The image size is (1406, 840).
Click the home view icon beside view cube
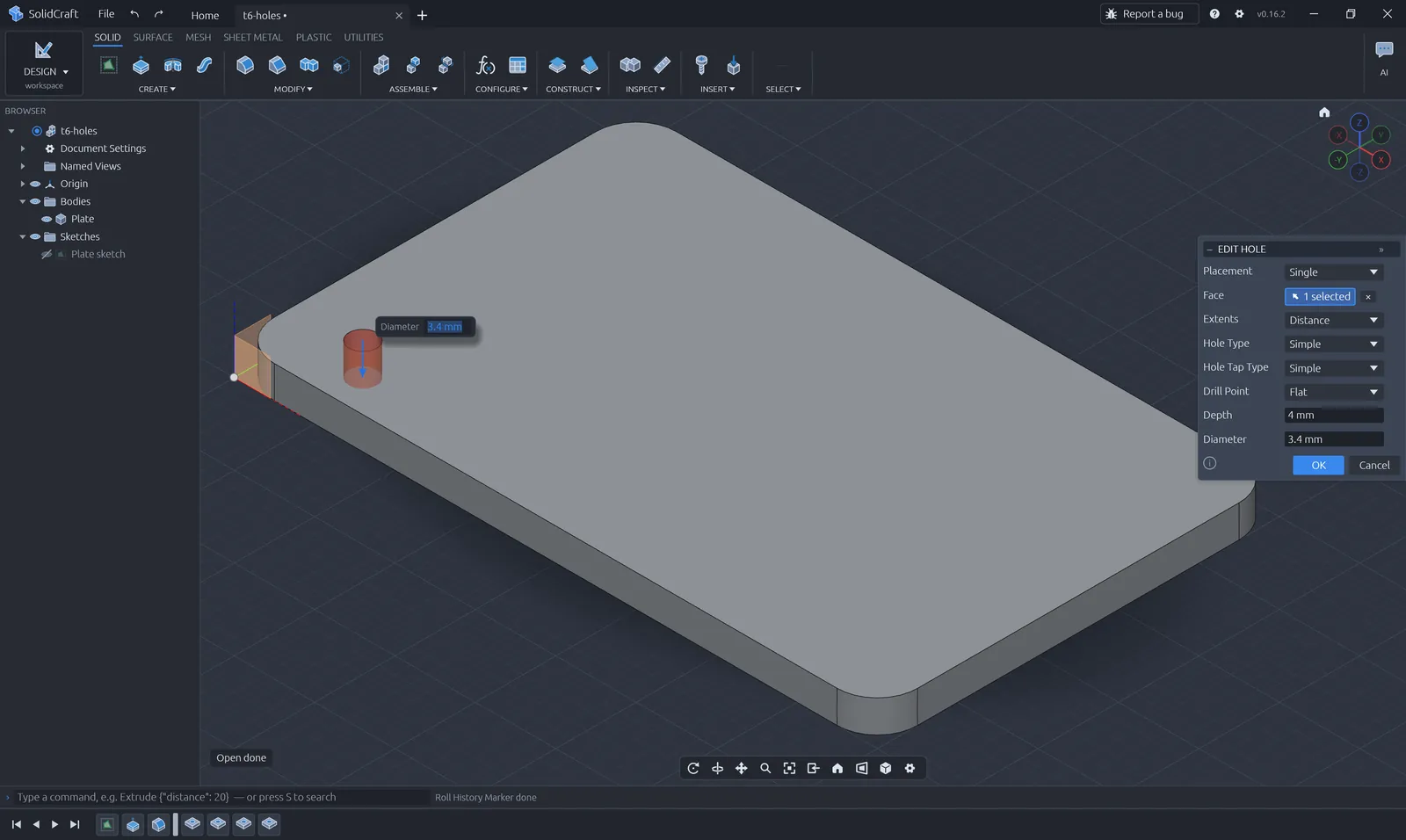pos(1324,112)
